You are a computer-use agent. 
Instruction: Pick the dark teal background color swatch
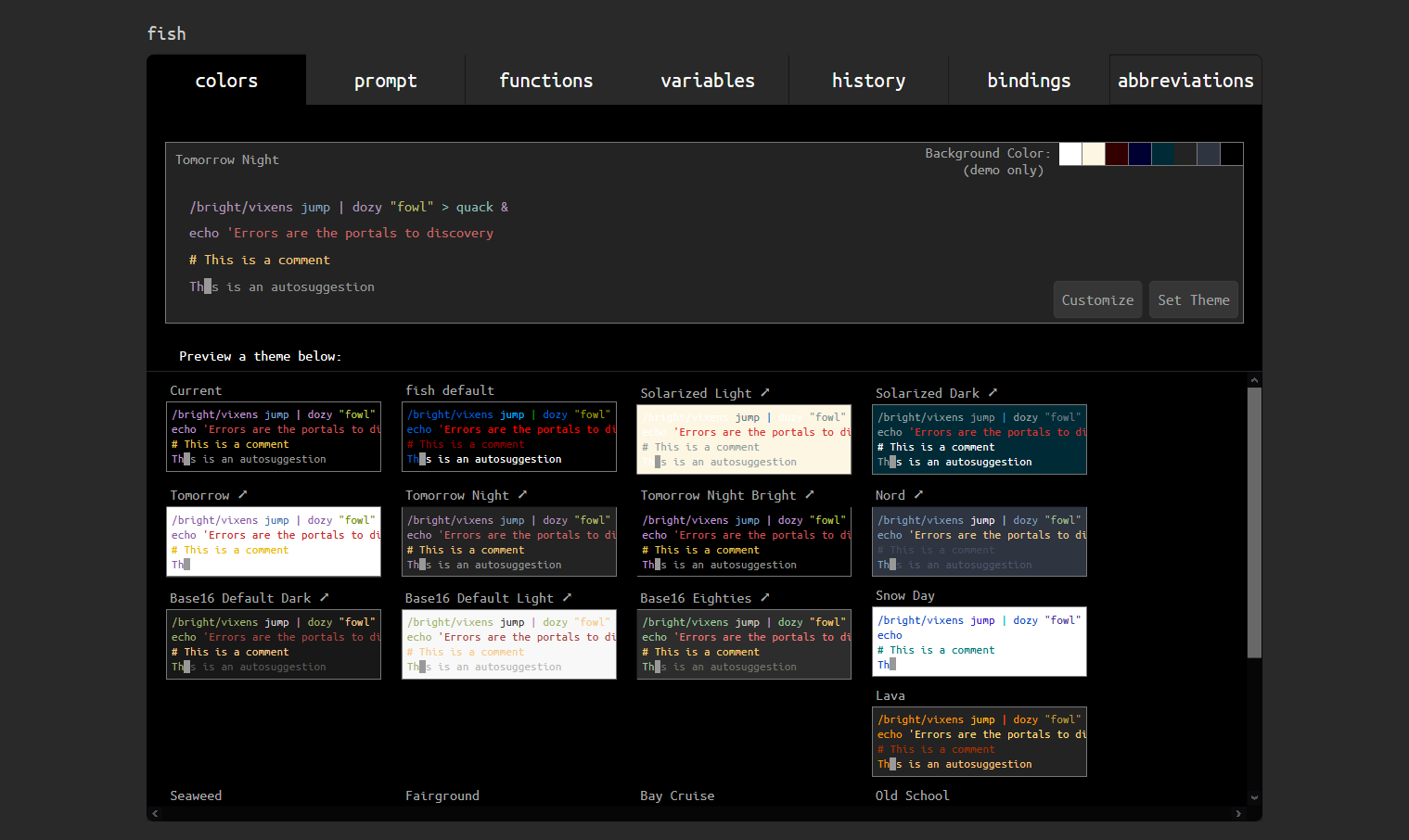point(1163,154)
